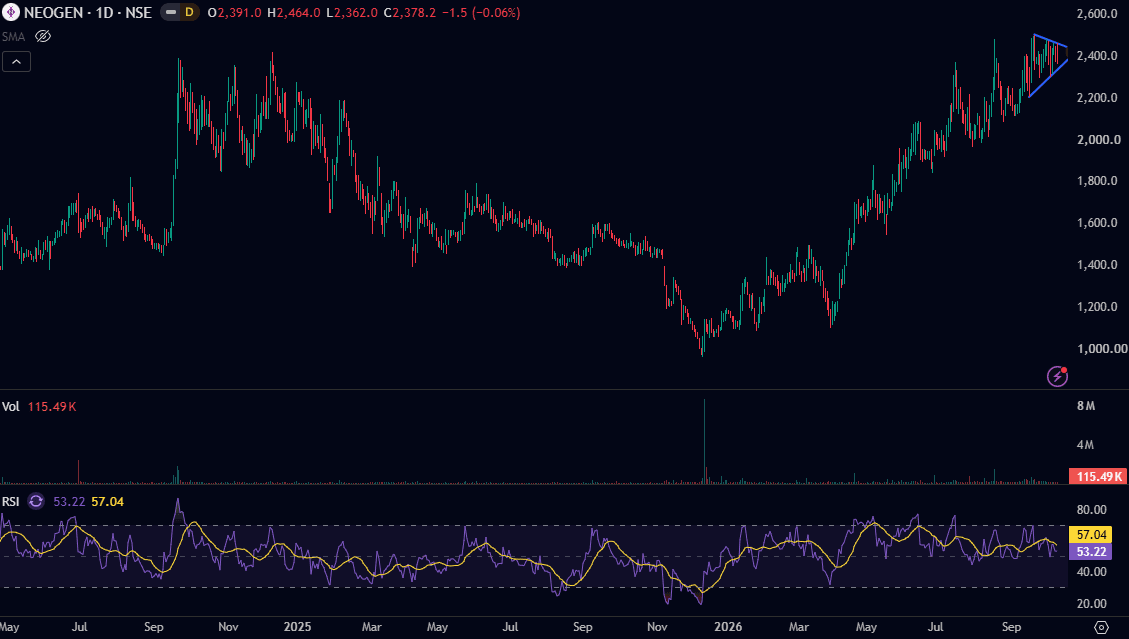Select the SMA indicator label
The width and height of the screenshot is (1129, 639).
coord(13,36)
